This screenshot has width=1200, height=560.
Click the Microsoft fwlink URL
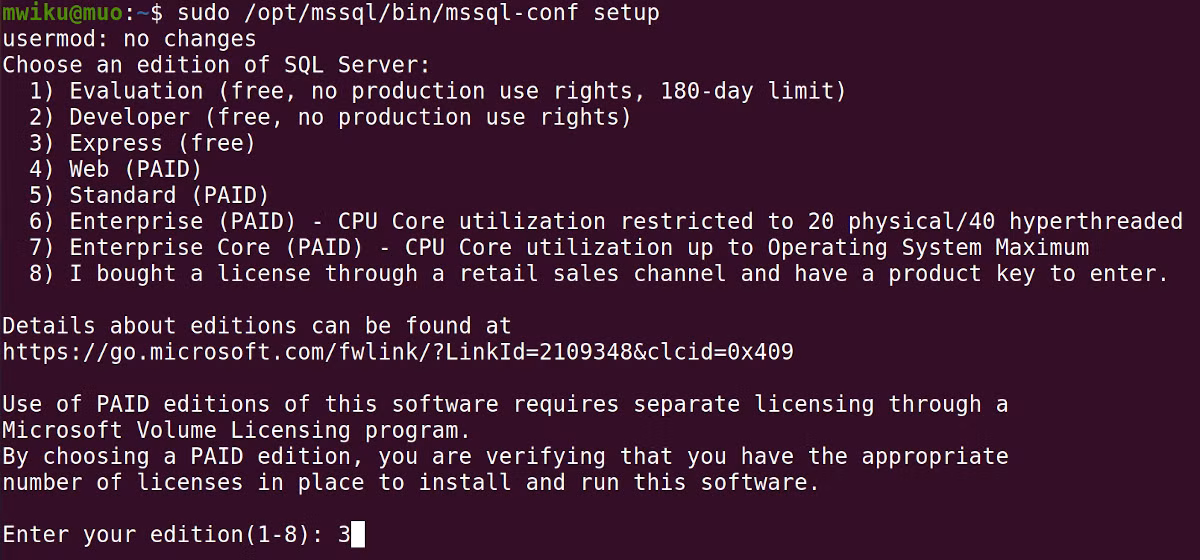click(x=398, y=352)
